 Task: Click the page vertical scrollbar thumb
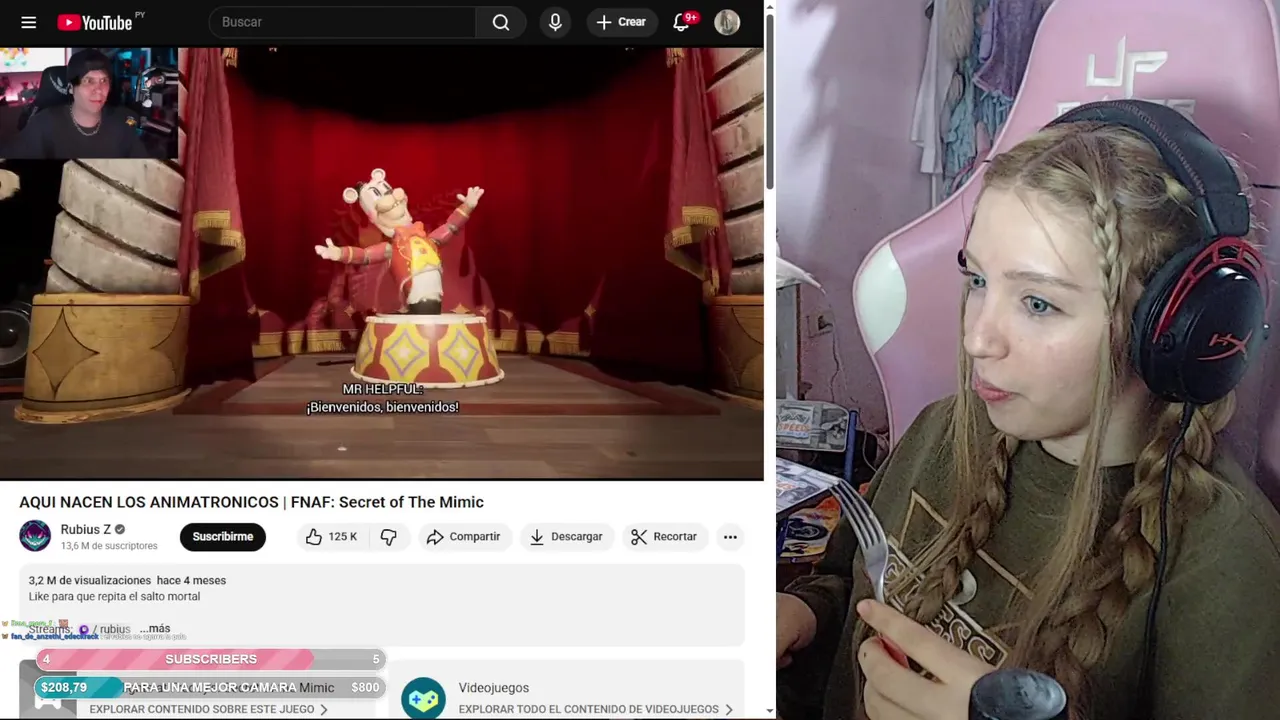[x=769, y=100]
